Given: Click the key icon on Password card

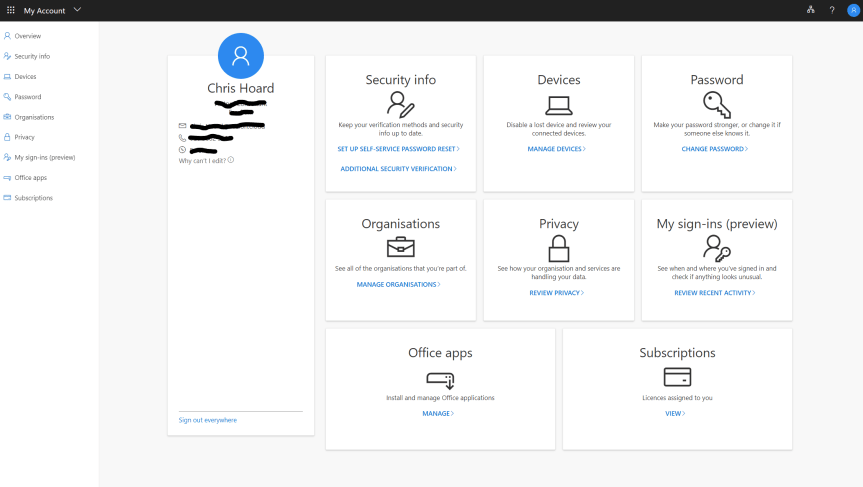Looking at the screenshot, I should click(716, 104).
